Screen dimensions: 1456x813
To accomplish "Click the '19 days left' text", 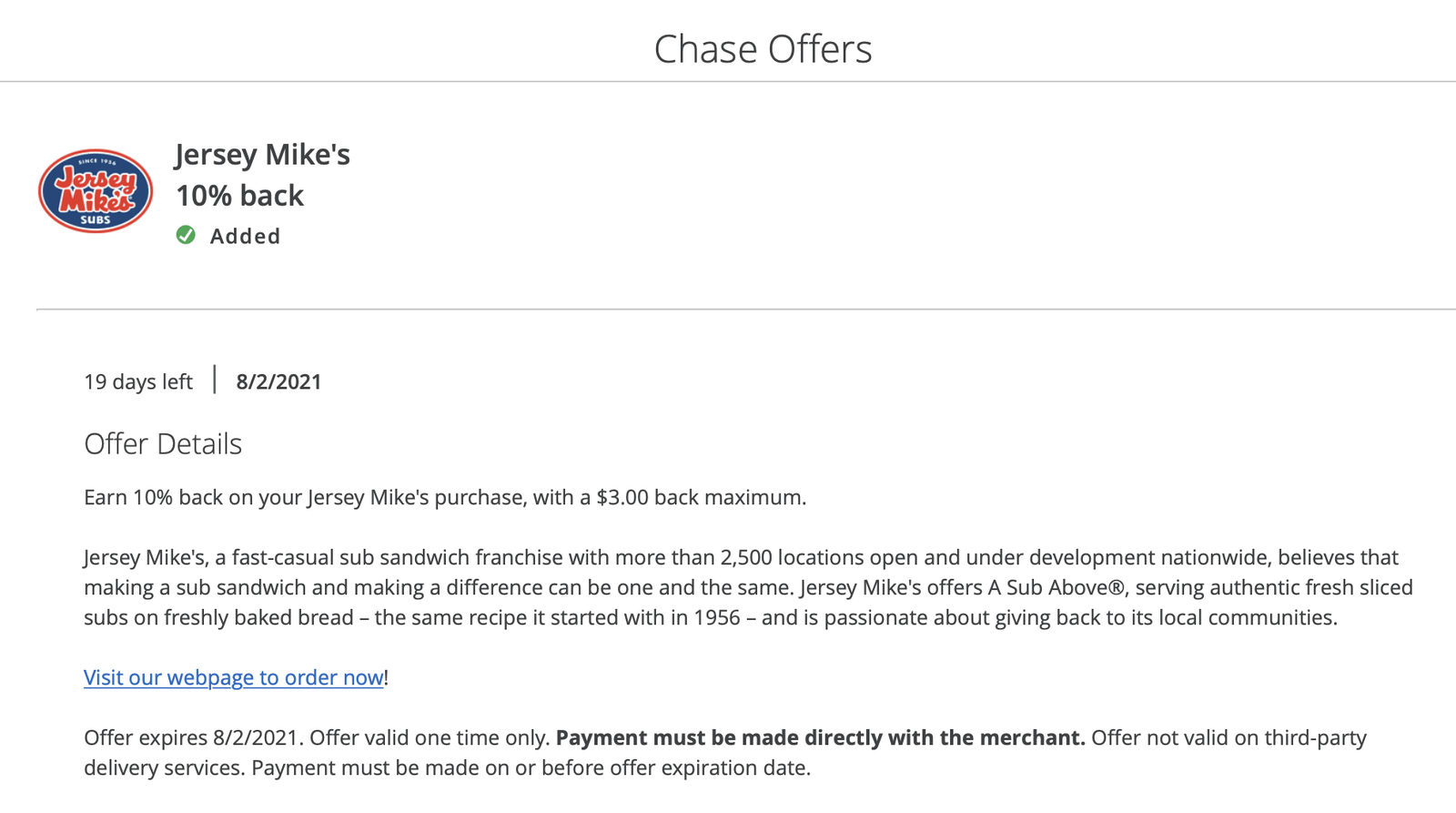I will 138,382.
